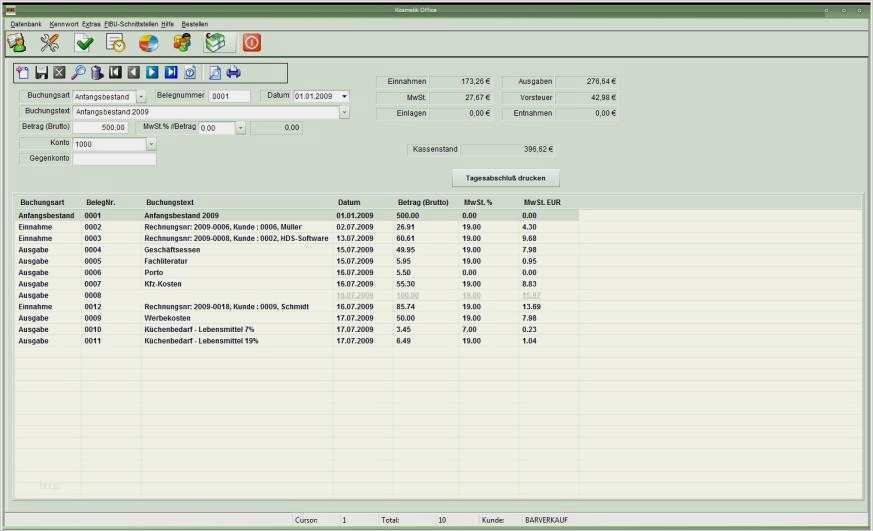Screen dimensions: 873x531
Task: Create new record with new-entry icon
Action: [23, 73]
